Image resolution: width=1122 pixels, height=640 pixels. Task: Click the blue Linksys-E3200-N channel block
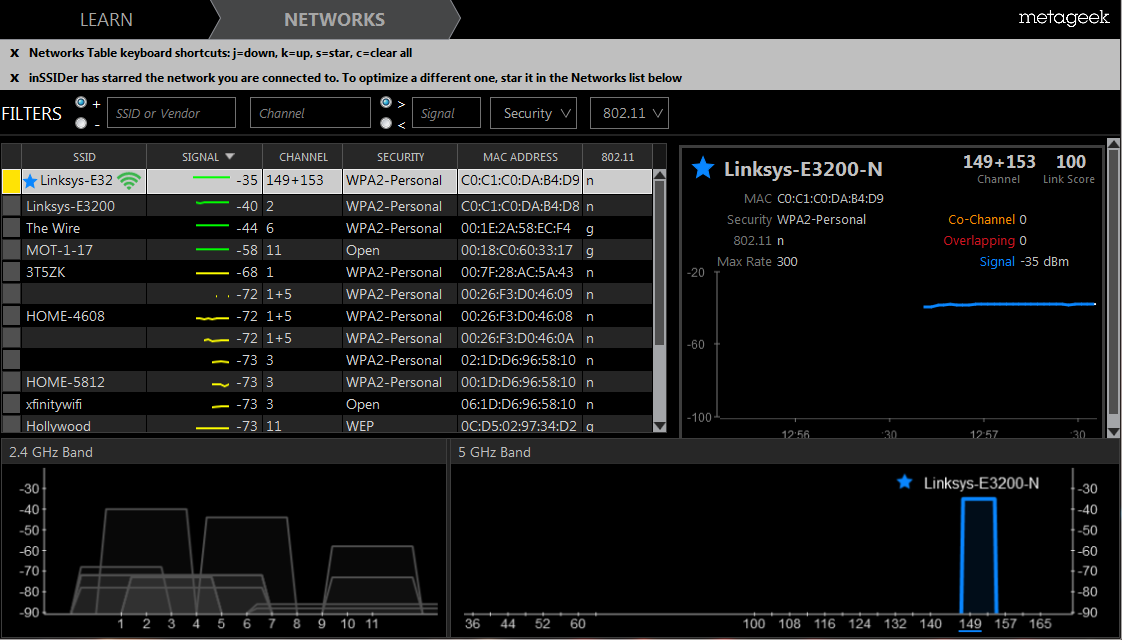click(x=978, y=555)
